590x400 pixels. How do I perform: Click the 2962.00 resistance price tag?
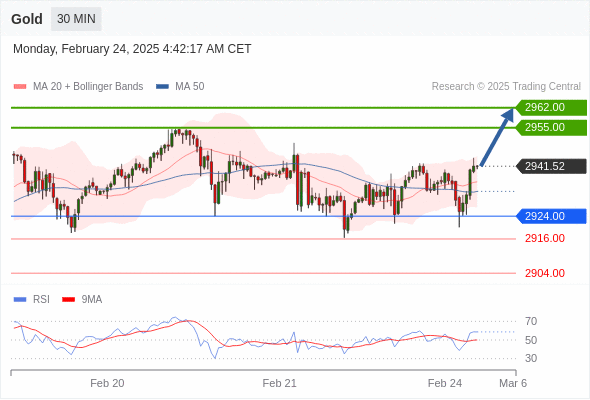coord(551,108)
